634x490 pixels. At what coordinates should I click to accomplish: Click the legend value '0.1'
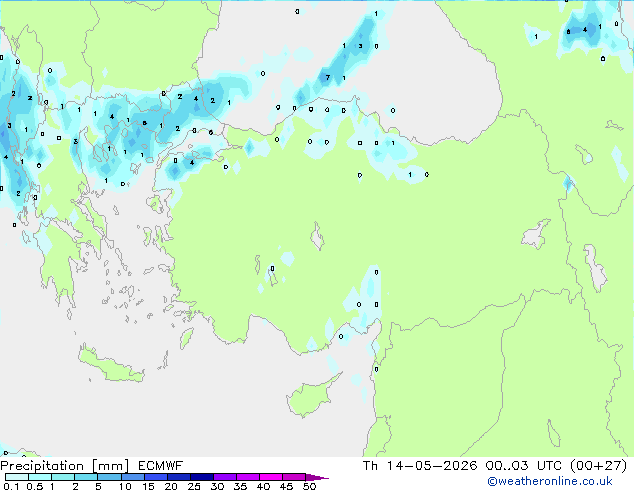coord(11,486)
